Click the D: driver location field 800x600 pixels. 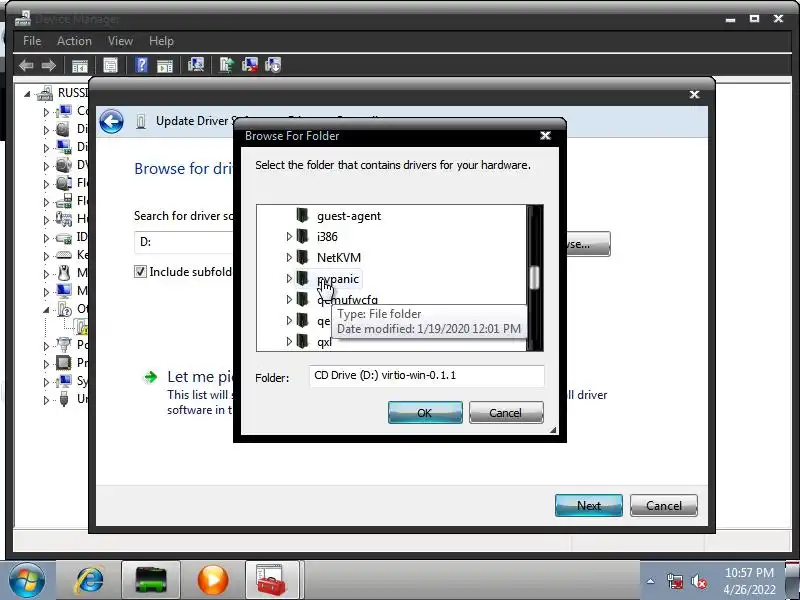pos(184,242)
